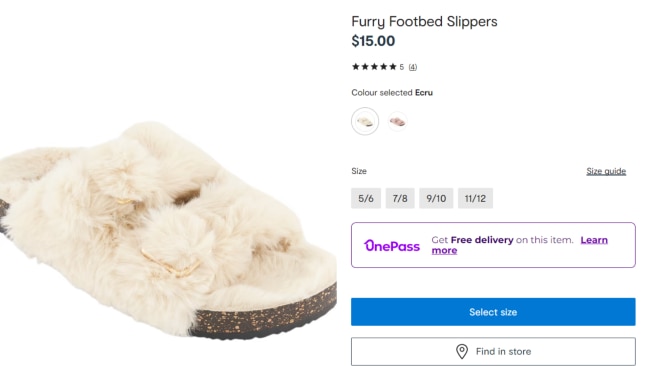This screenshot has width=650, height=366.
Task: Click the five-star rating icons
Action: click(374, 67)
